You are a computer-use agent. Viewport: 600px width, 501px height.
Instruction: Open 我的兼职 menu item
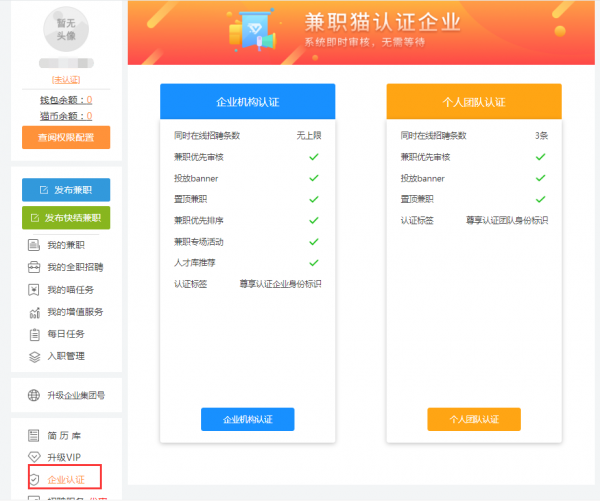coord(66,245)
